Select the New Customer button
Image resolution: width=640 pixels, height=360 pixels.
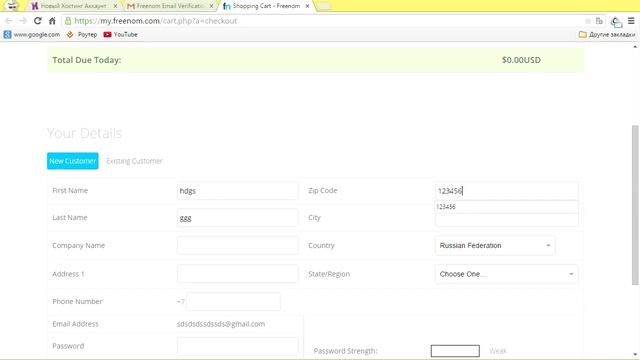73,161
